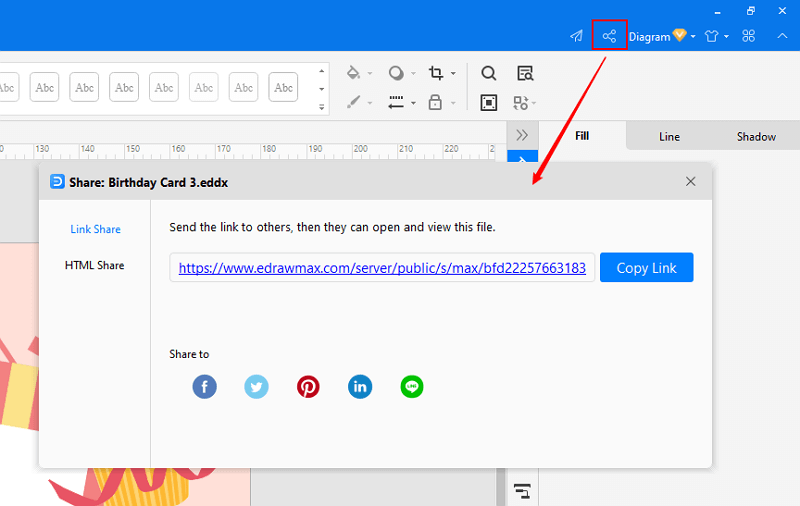The image size is (800, 506).
Task: Select Link Share in the dialog sidebar
Action: 95,230
